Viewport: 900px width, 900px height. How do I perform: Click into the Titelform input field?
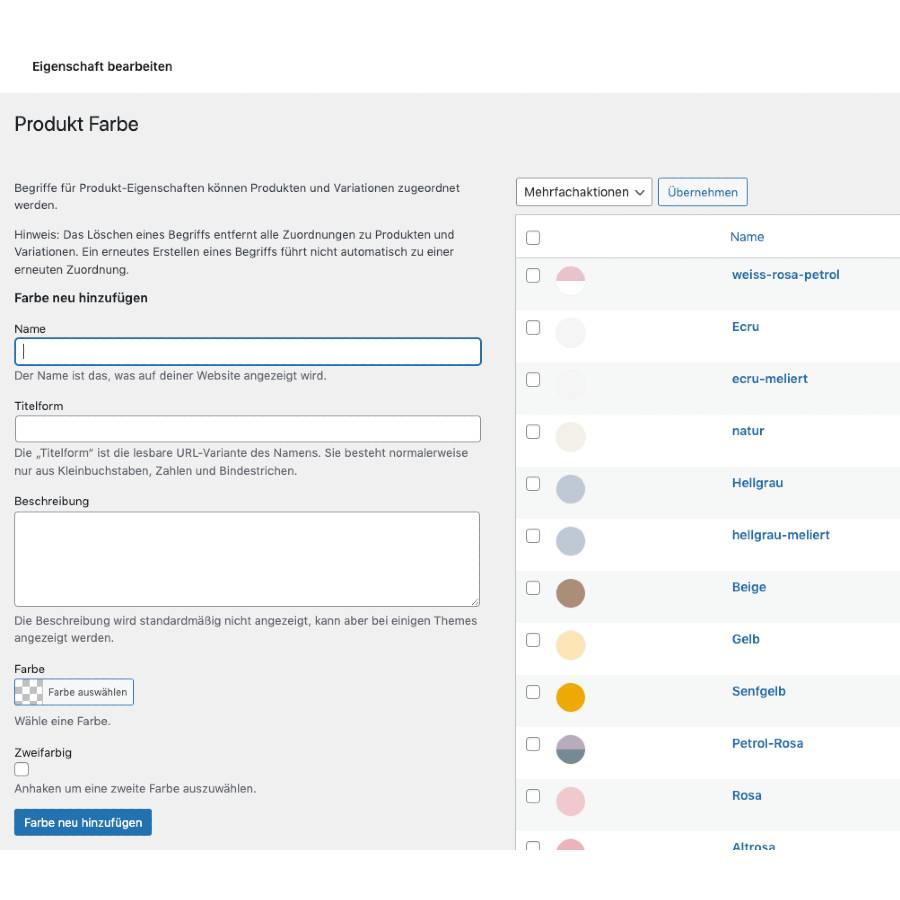coord(247,429)
